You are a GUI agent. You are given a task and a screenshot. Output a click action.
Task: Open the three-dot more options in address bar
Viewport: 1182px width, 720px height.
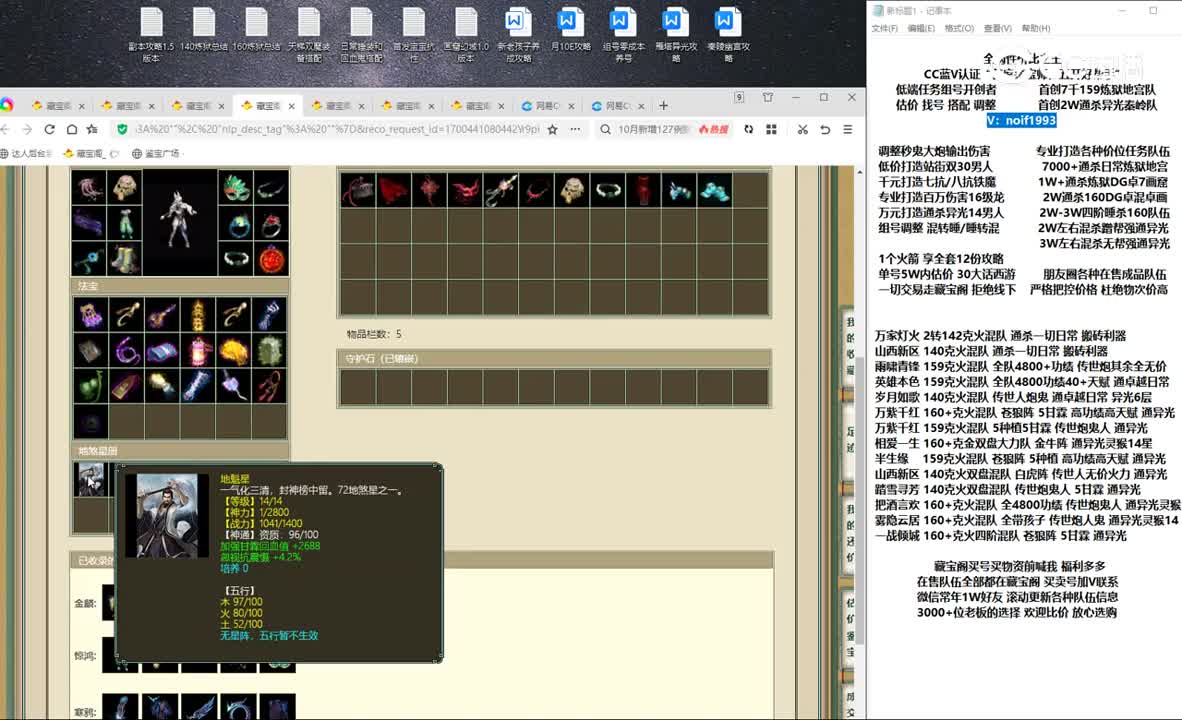pyautogui.click(x=575, y=130)
